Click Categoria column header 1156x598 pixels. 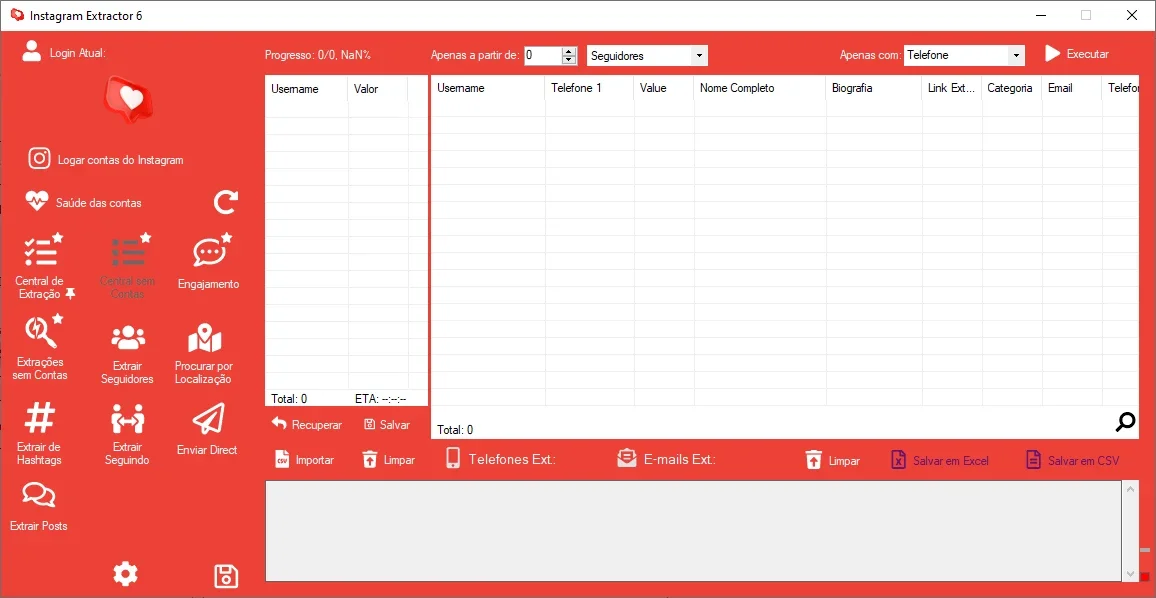(x=1012, y=88)
